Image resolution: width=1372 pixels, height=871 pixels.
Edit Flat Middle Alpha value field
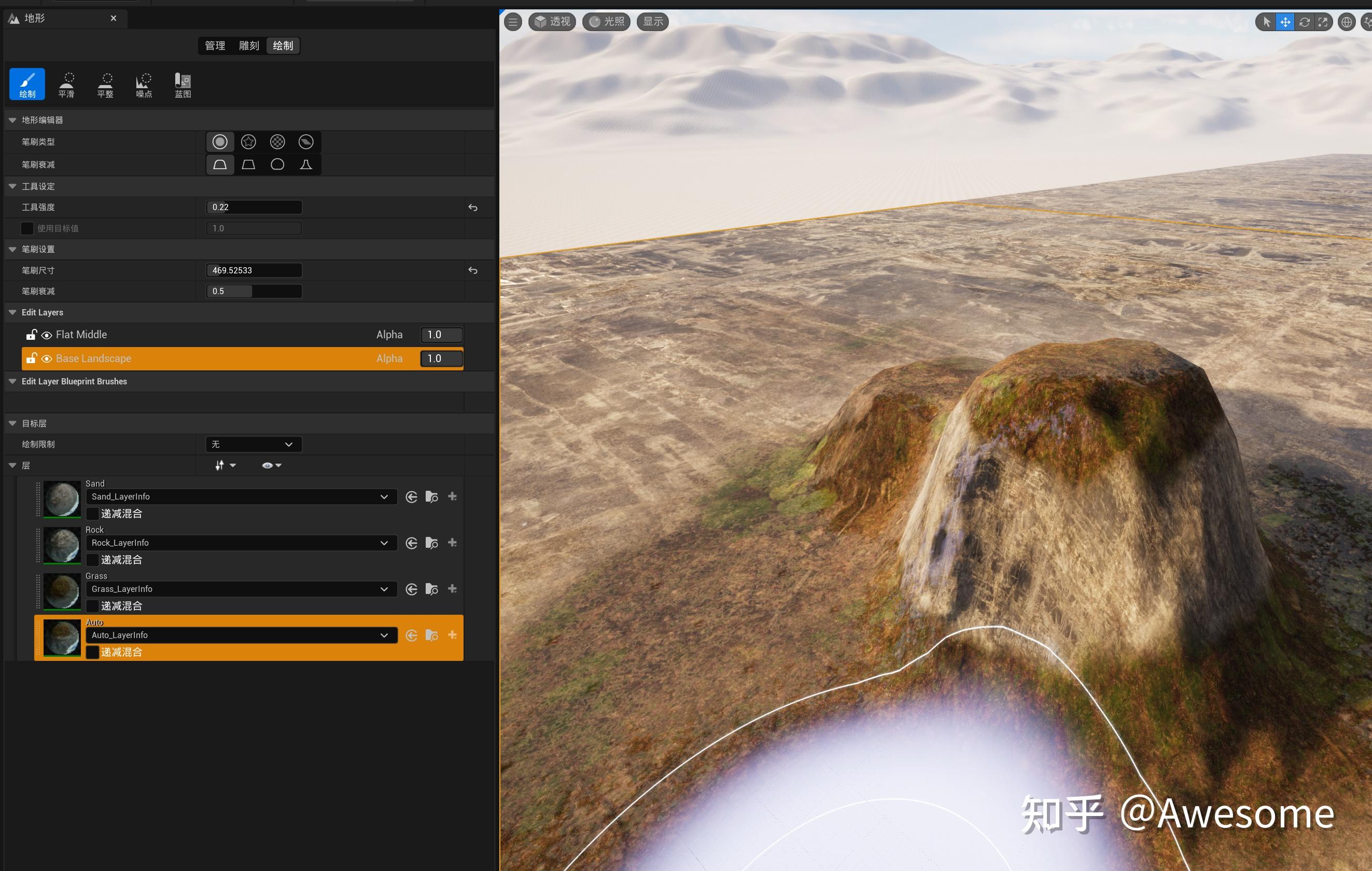pos(441,335)
